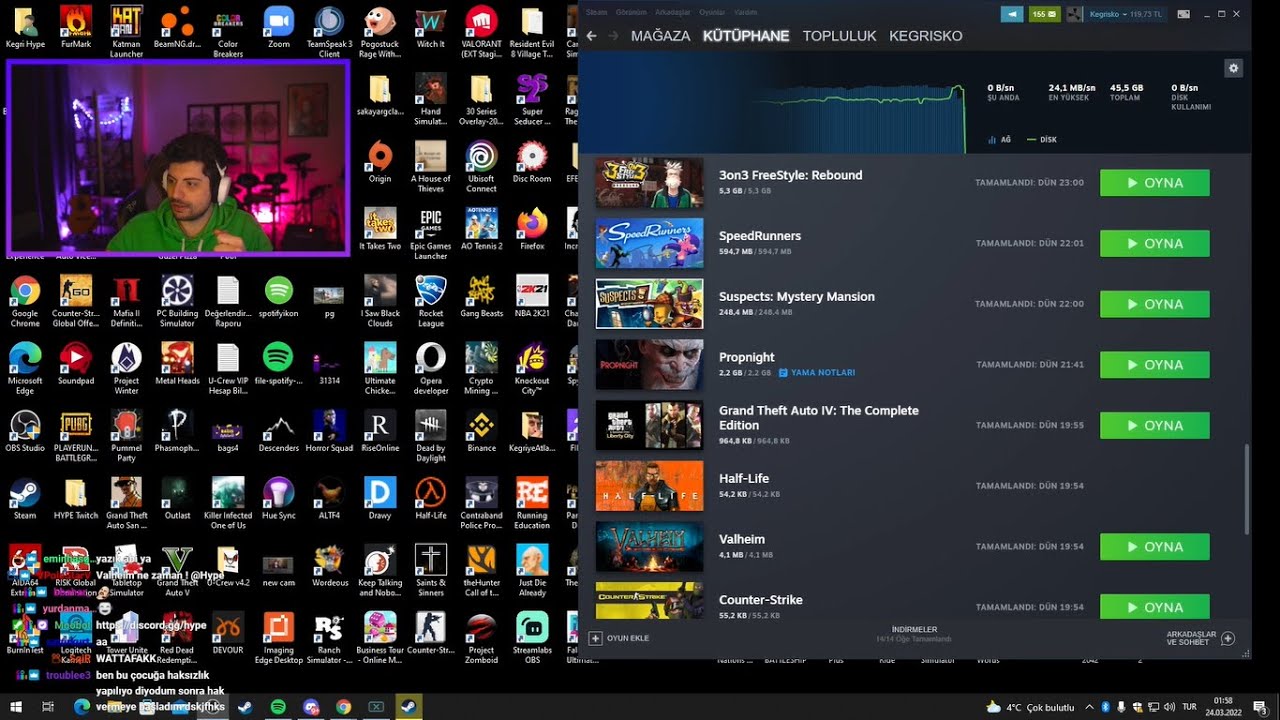Open the taskbar weather widget
Screen dimensions: 1280x720
click(1029, 706)
